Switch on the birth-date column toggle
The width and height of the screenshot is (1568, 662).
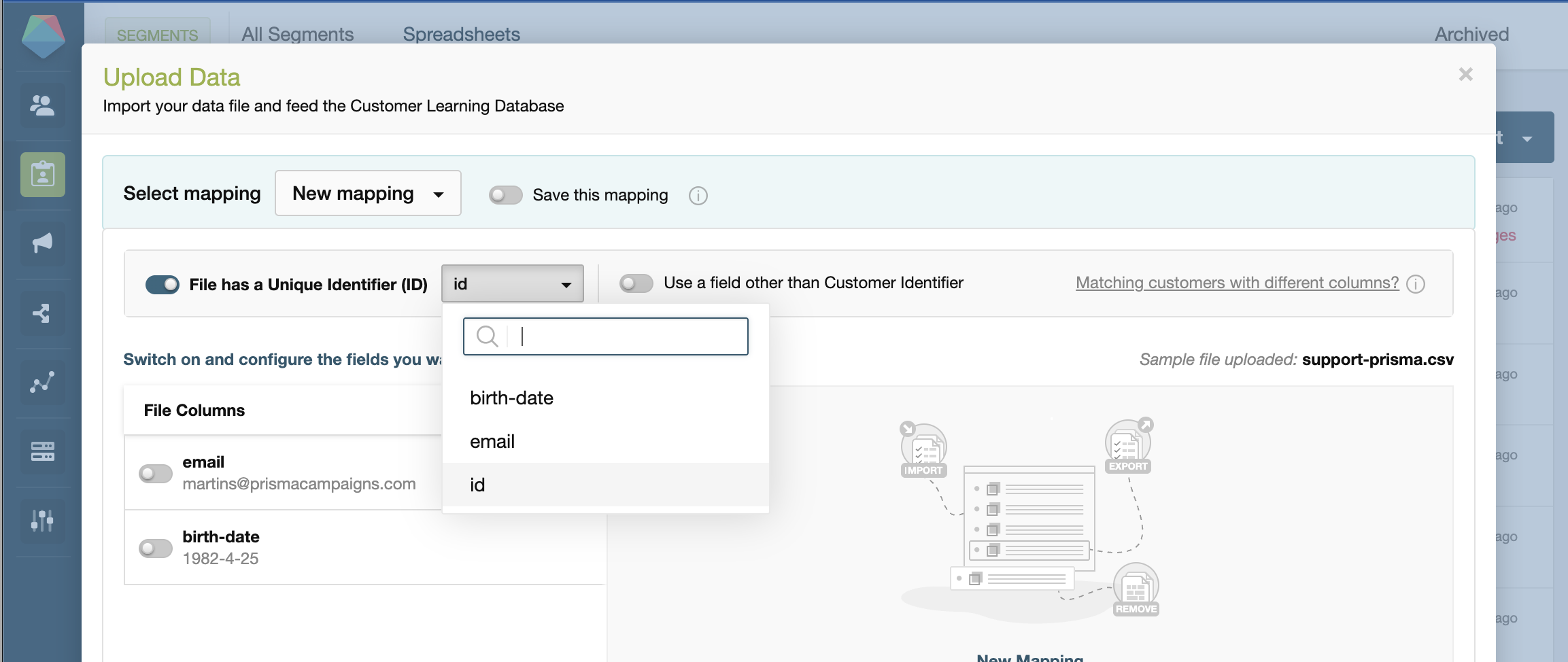click(x=156, y=548)
